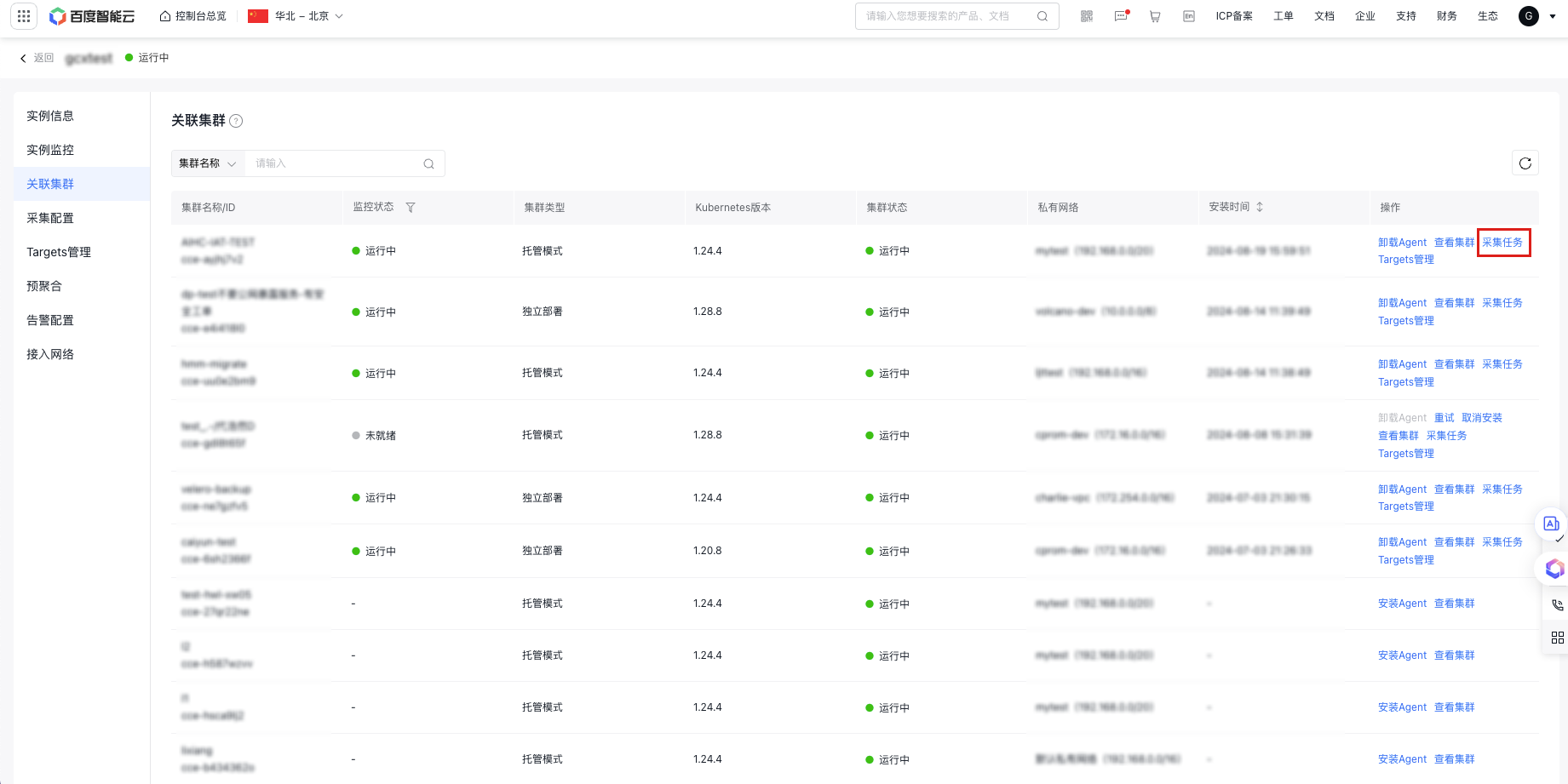Click 卸载Agent for the 1.20.8 cluster
Image resolution: width=1568 pixels, height=784 pixels.
pyautogui.click(x=1402, y=542)
